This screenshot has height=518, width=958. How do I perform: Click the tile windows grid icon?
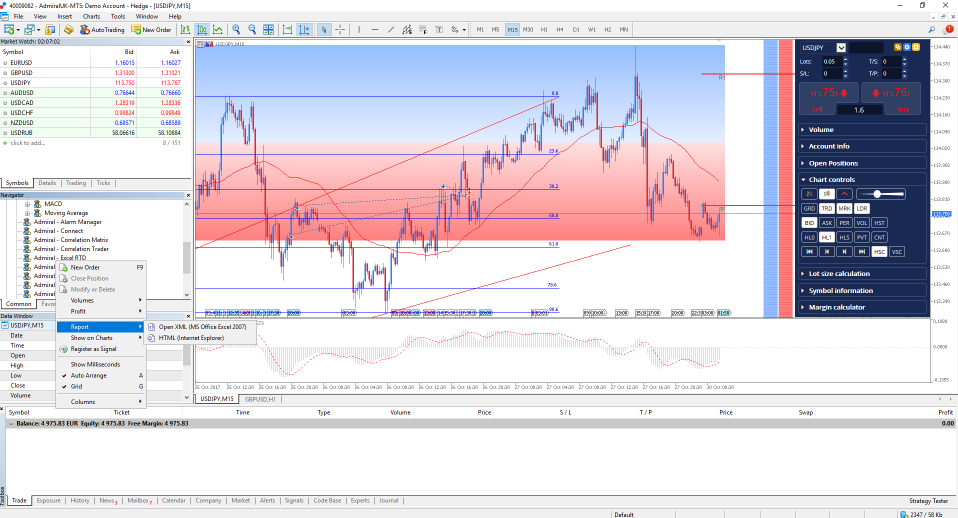pos(268,29)
